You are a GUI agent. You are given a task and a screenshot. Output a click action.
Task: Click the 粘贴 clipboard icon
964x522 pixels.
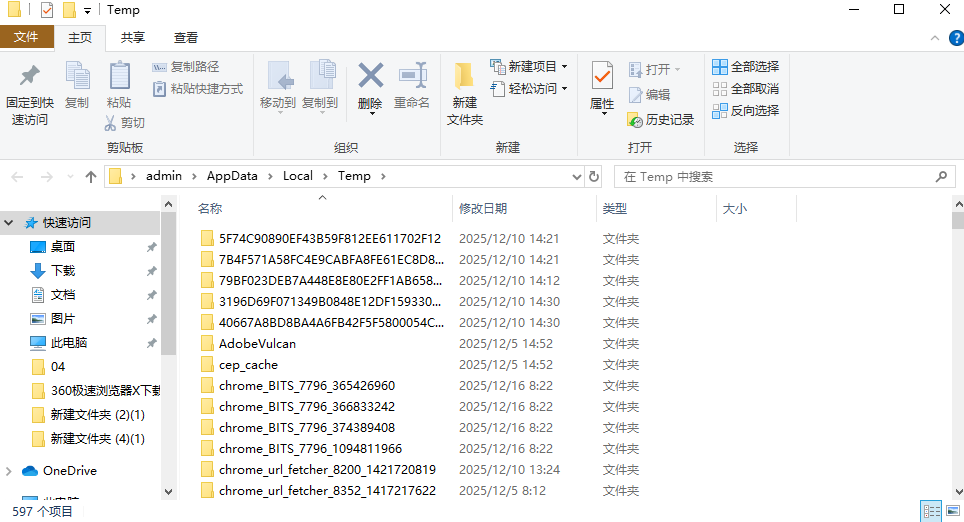[x=119, y=76]
